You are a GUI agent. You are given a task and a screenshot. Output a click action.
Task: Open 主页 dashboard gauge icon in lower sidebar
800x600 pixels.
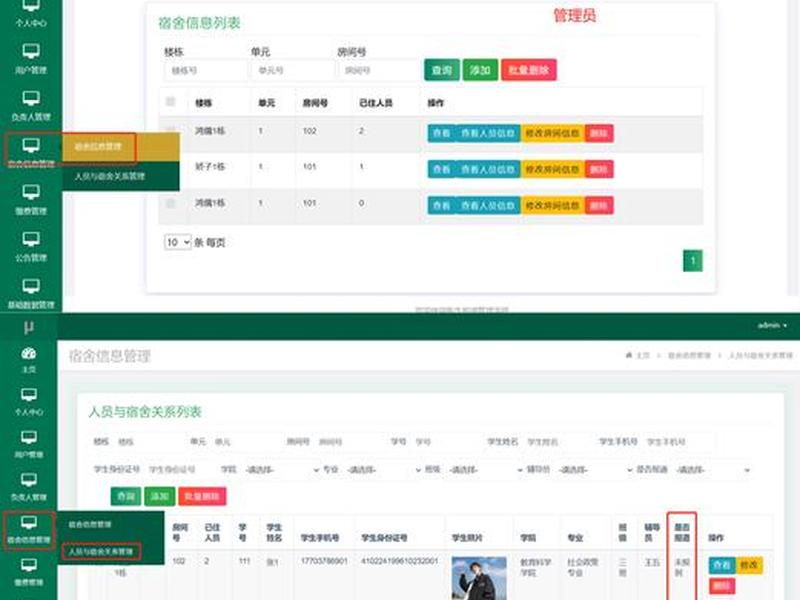(x=29, y=353)
